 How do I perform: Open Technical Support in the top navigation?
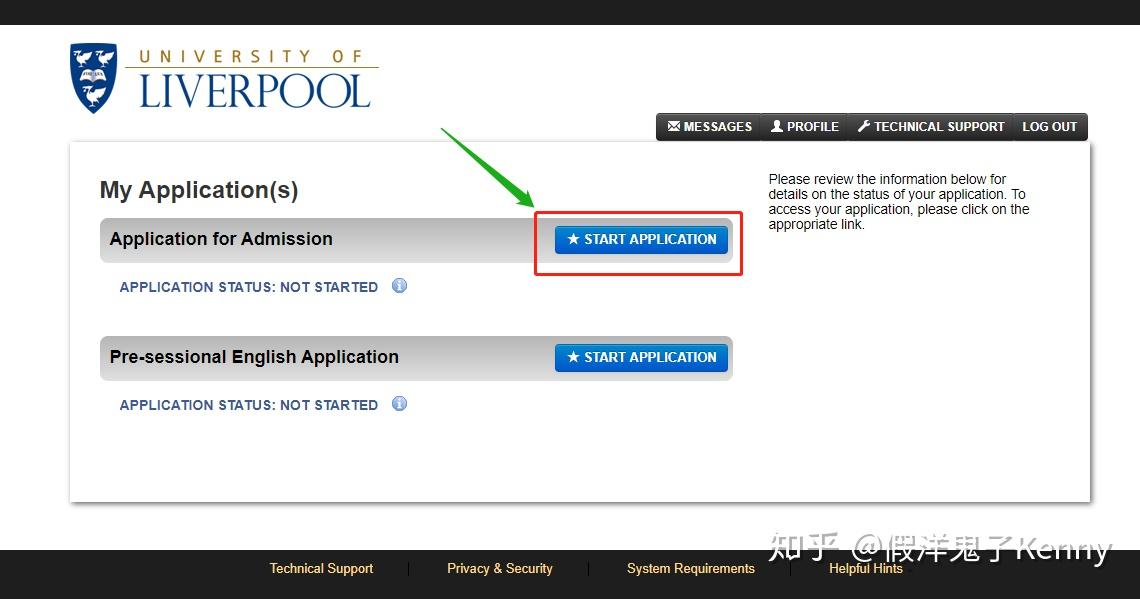[931, 126]
